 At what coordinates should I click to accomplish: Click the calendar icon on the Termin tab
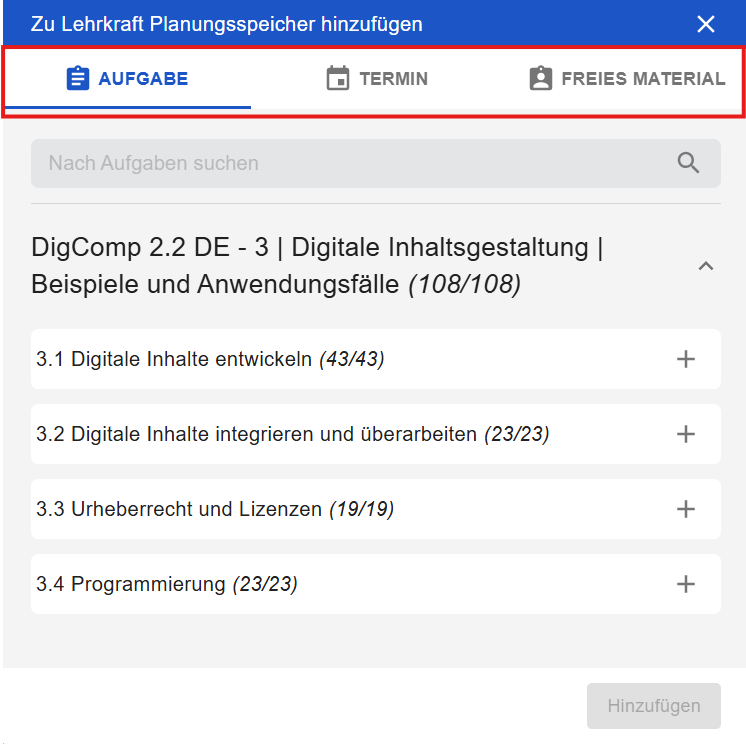(x=338, y=79)
